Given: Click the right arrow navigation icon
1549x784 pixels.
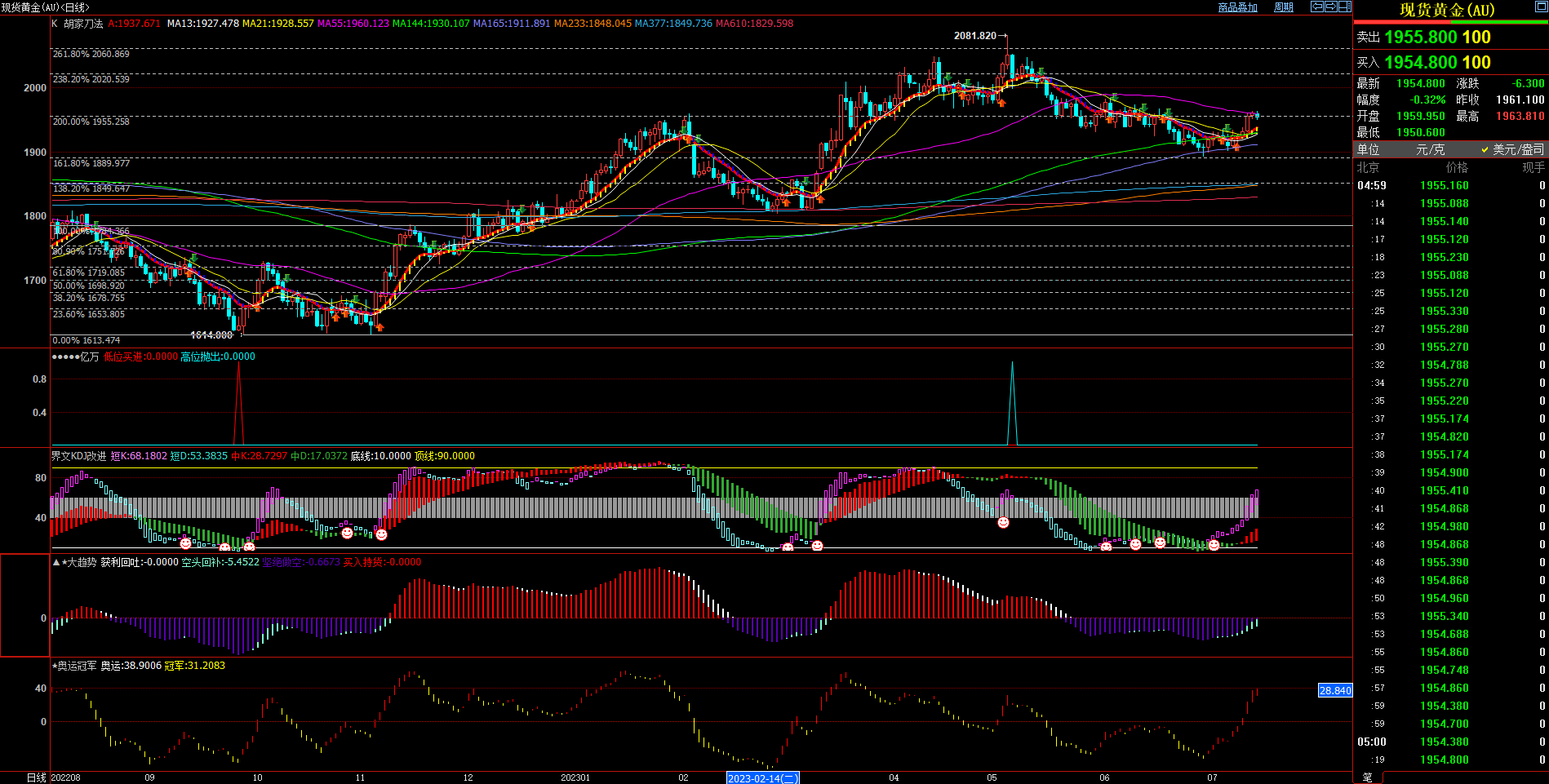Looking at the screenshot, I should point(1331,7).
